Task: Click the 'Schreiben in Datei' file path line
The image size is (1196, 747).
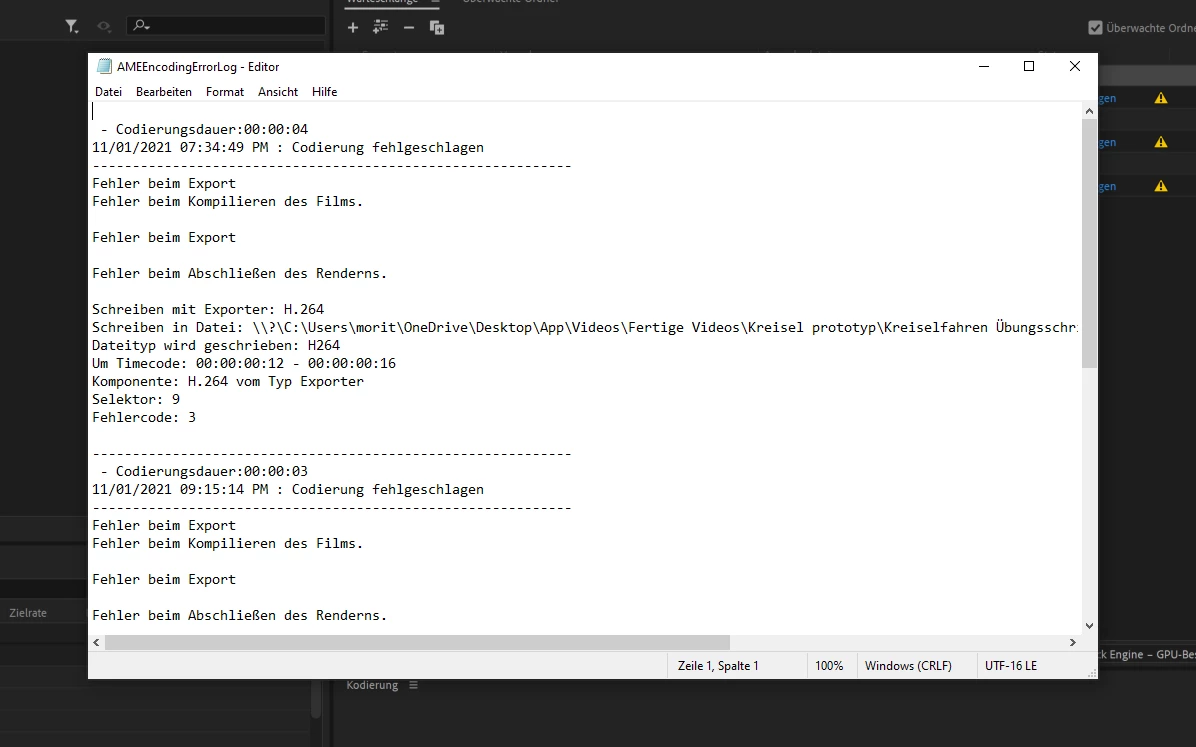Action: (585, 327)
